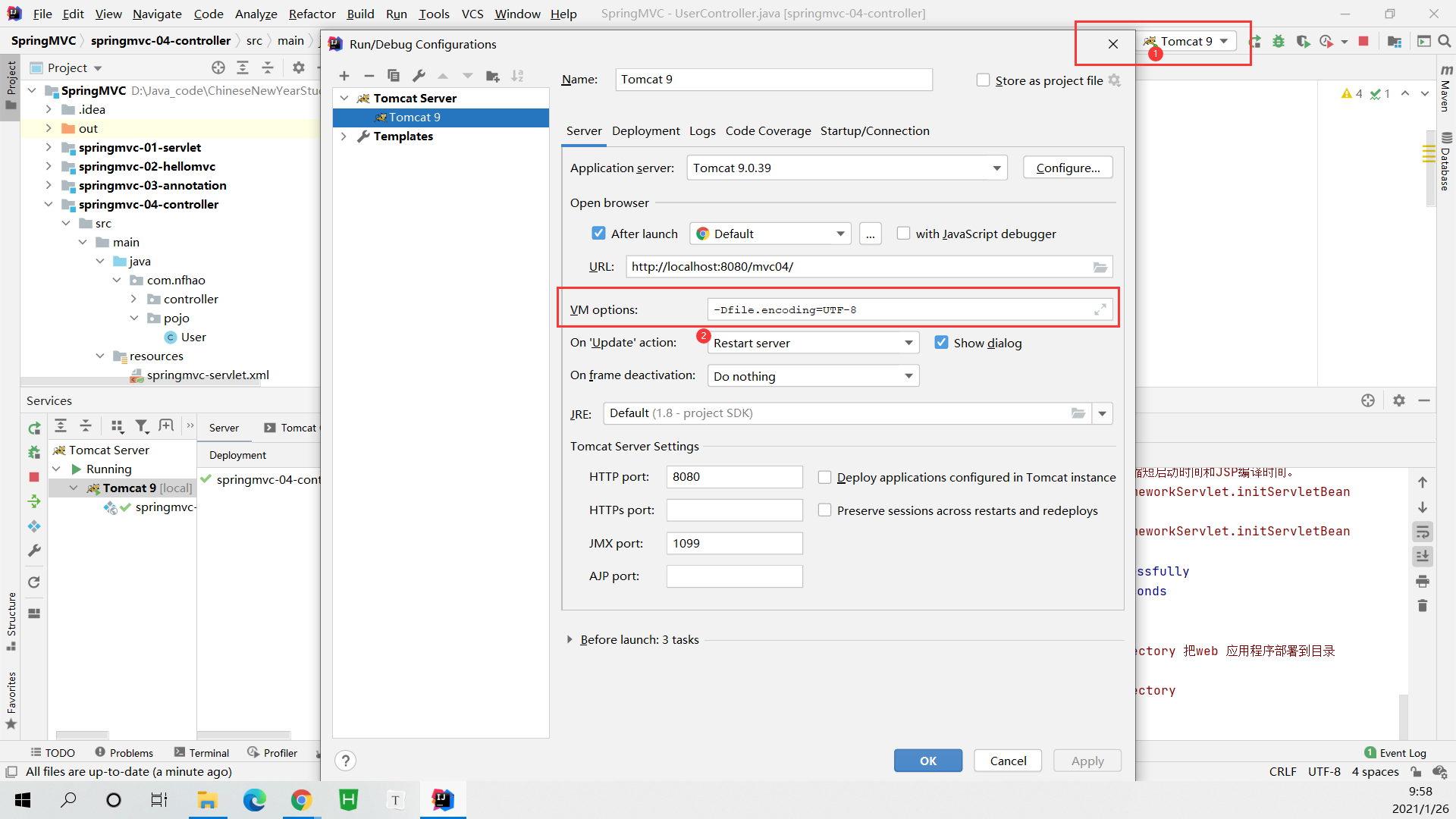
Task: Open Project Structure icon in main toolbar
Action: point(1395,42)
